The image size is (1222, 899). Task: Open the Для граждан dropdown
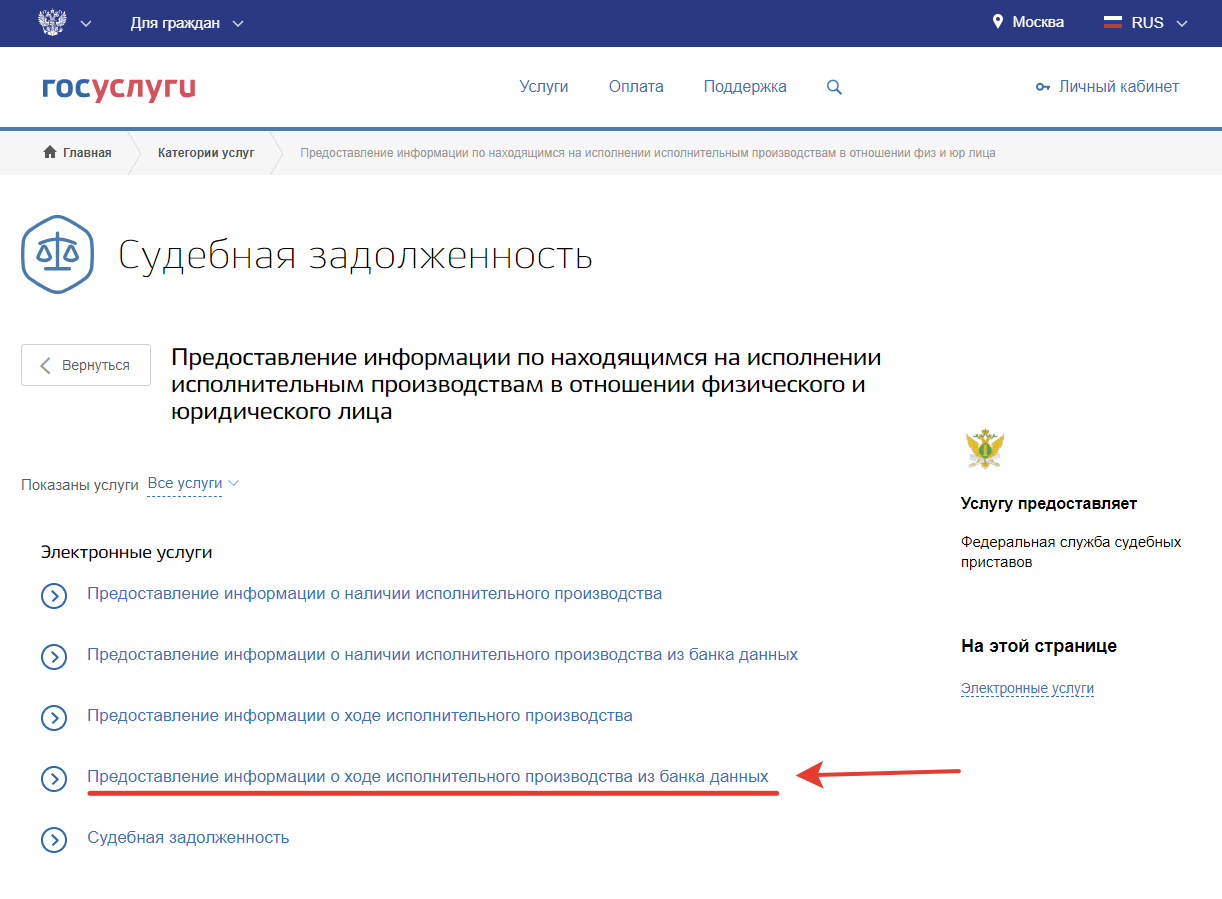tap(186, 23)
